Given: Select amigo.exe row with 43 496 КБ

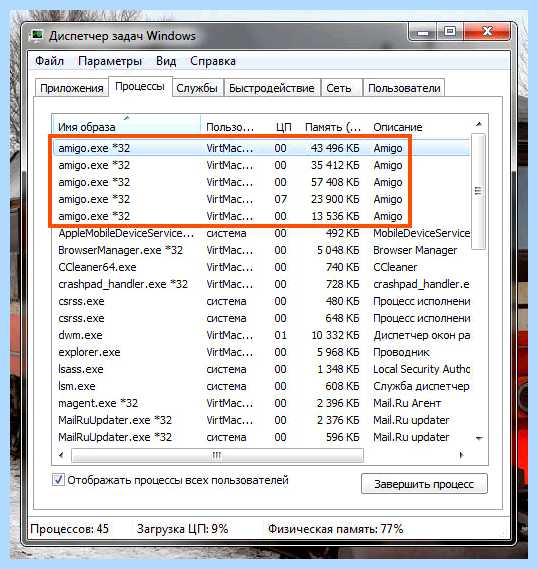Looking at the screenshot, I should 262,148.
